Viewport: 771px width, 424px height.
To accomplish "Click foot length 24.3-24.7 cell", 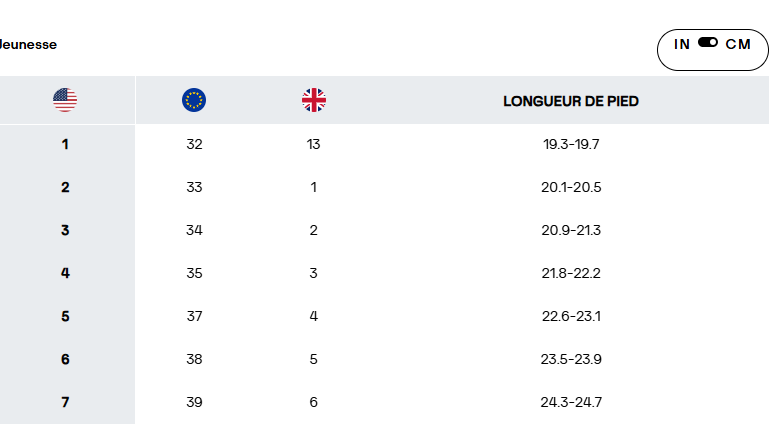I will [571, 402].
